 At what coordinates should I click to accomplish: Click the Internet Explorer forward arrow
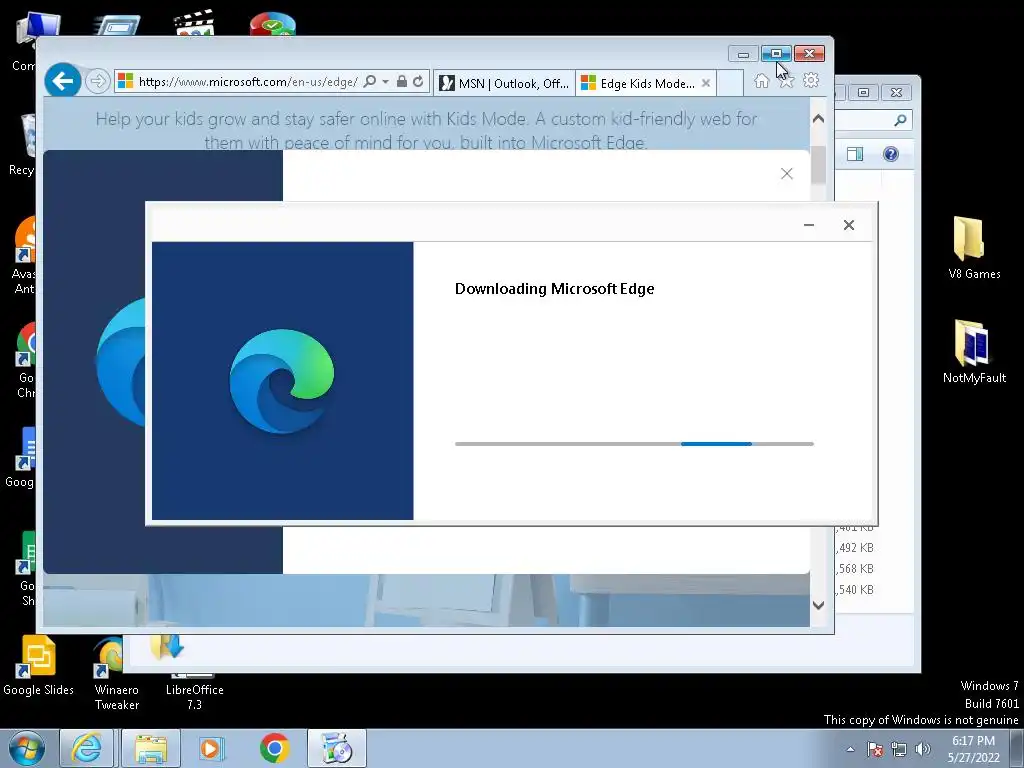pyautogui.click(x=97, y=82)
